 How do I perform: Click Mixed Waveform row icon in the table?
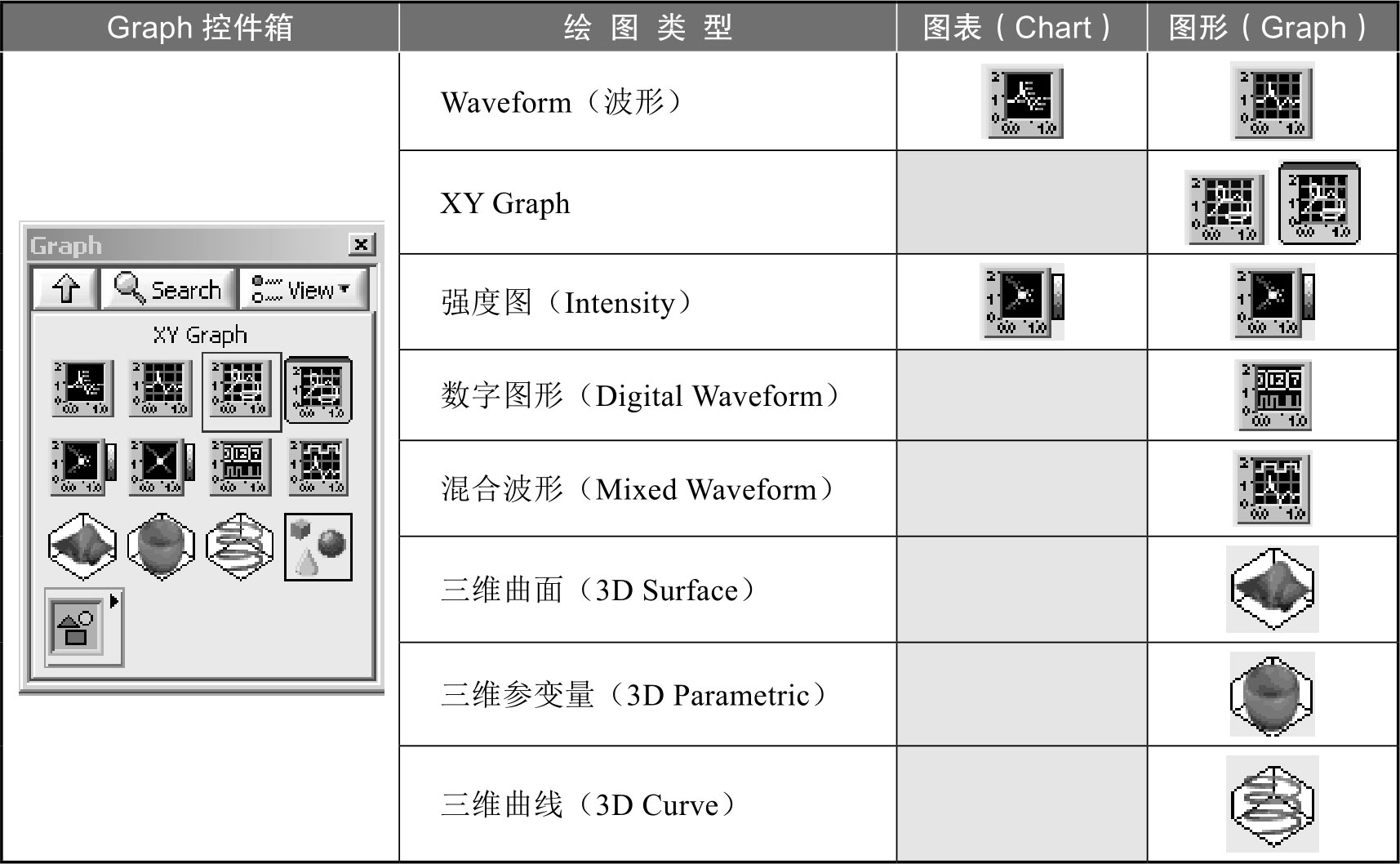tap(1273, 488)
